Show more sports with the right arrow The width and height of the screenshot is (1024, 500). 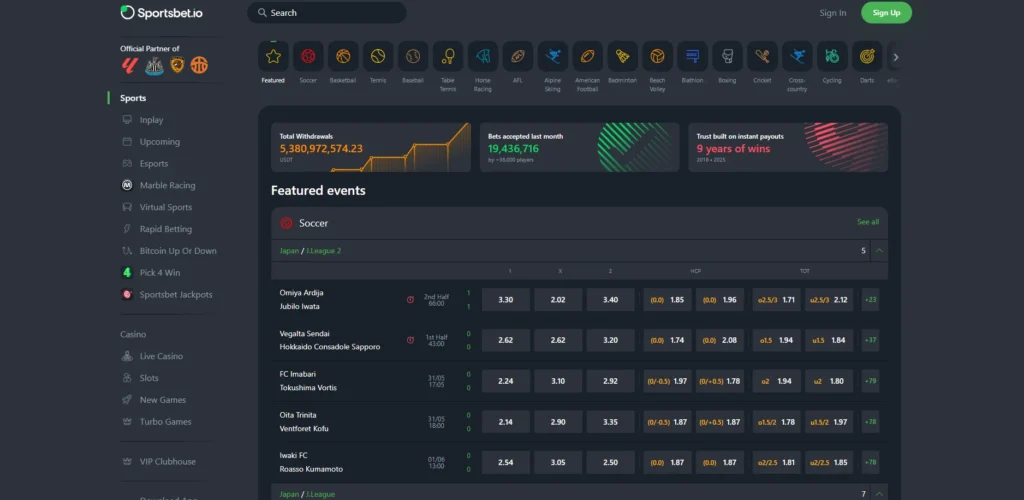coord(896,57)
